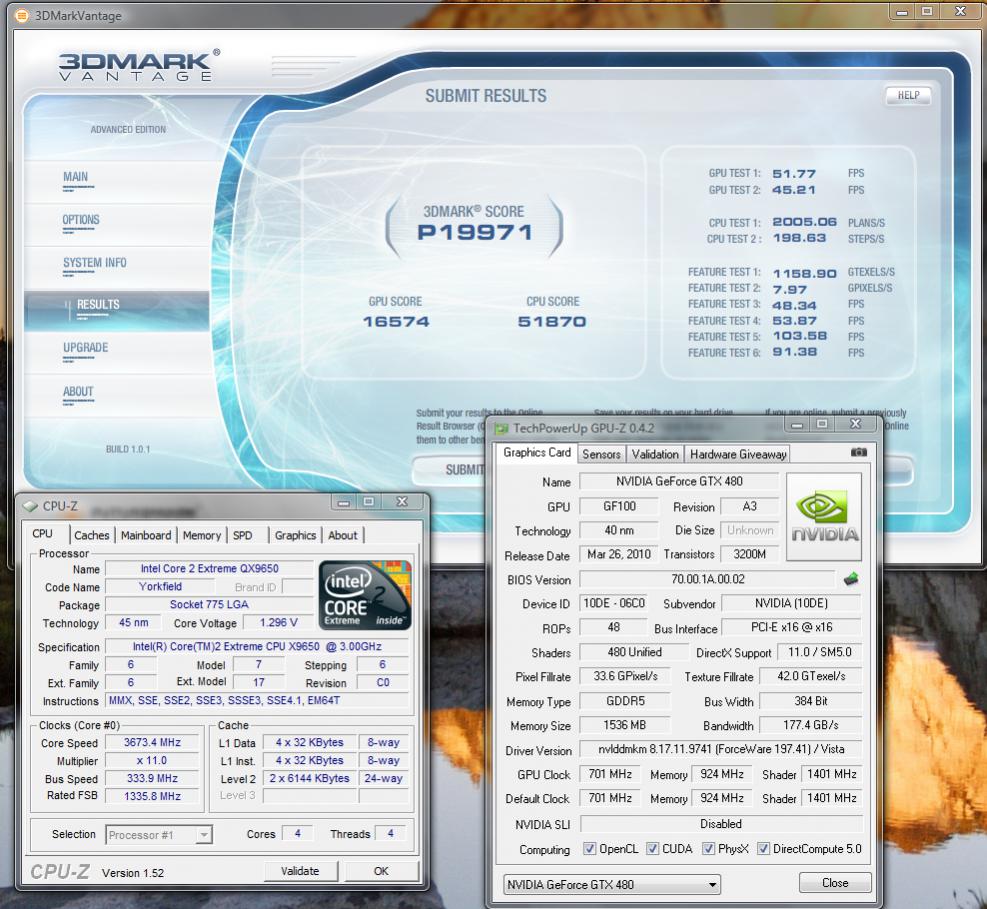Click the CPU TEST 1 result 2005.06

(804, 222)
